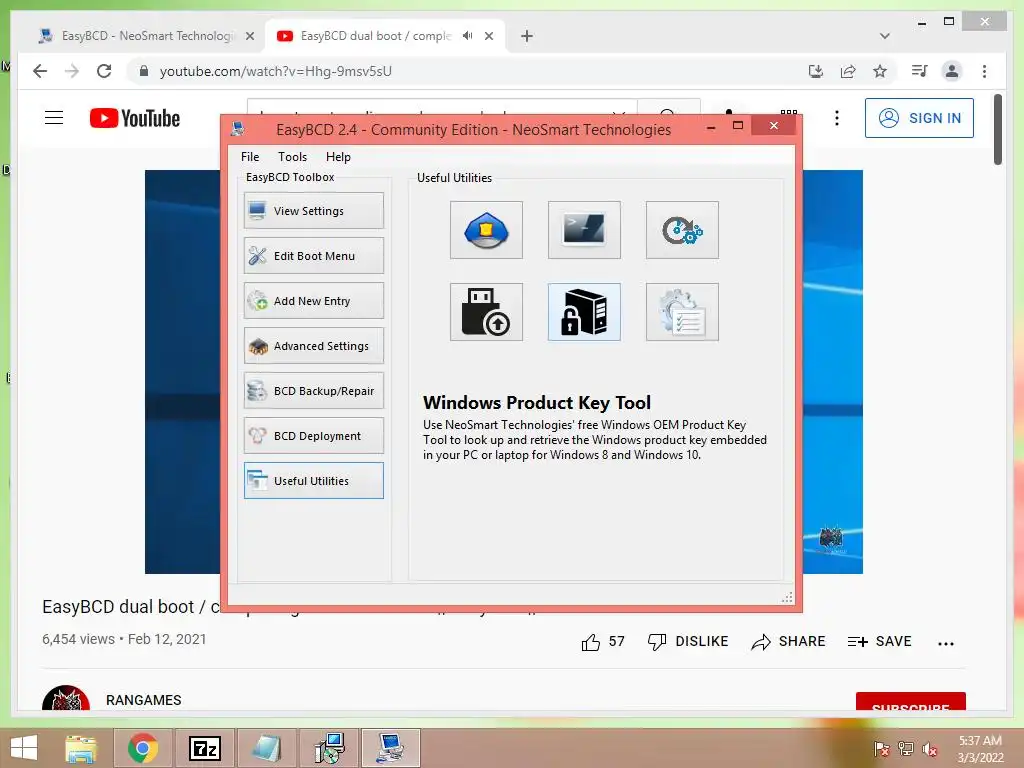Open YouTube settings three-dot menu
Screen dimensions: 1024x768
[837, 118]
